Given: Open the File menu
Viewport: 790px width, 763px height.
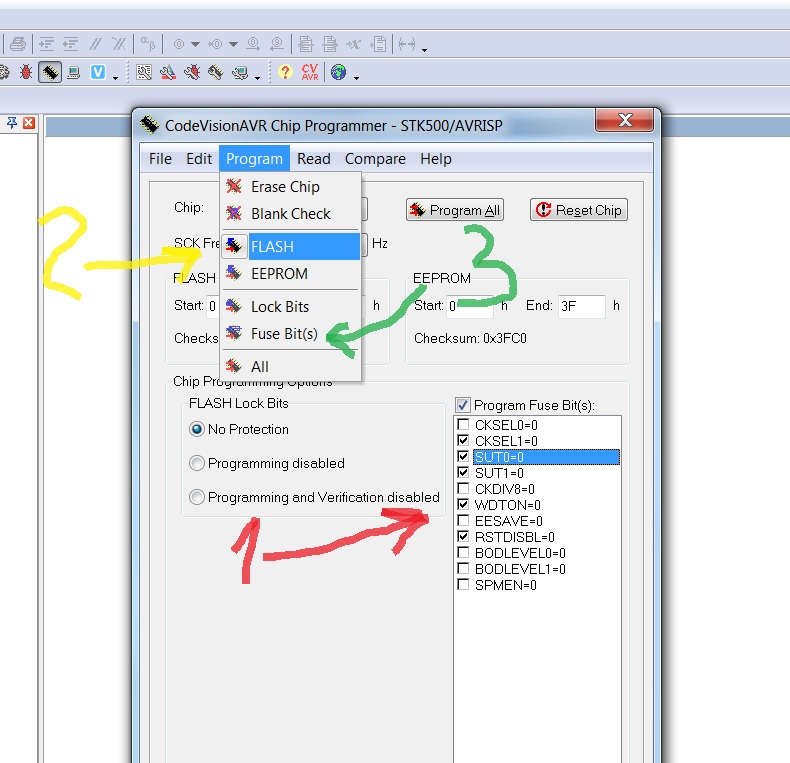Looking at the screenshot, I should (x=160, y=159).
